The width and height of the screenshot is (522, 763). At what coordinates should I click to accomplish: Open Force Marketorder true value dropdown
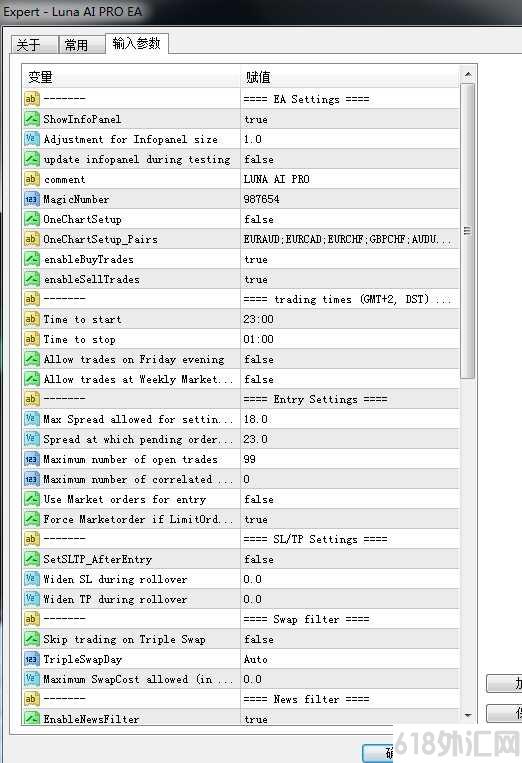pos(350,519)
